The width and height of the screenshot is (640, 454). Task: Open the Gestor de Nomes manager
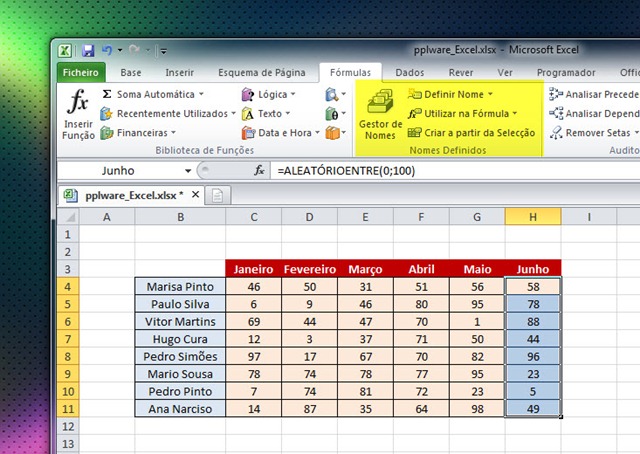(x=380, y=114)
